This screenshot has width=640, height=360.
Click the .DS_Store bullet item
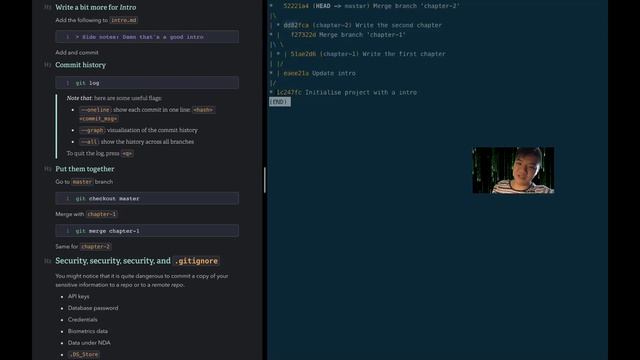click(84, 354)
